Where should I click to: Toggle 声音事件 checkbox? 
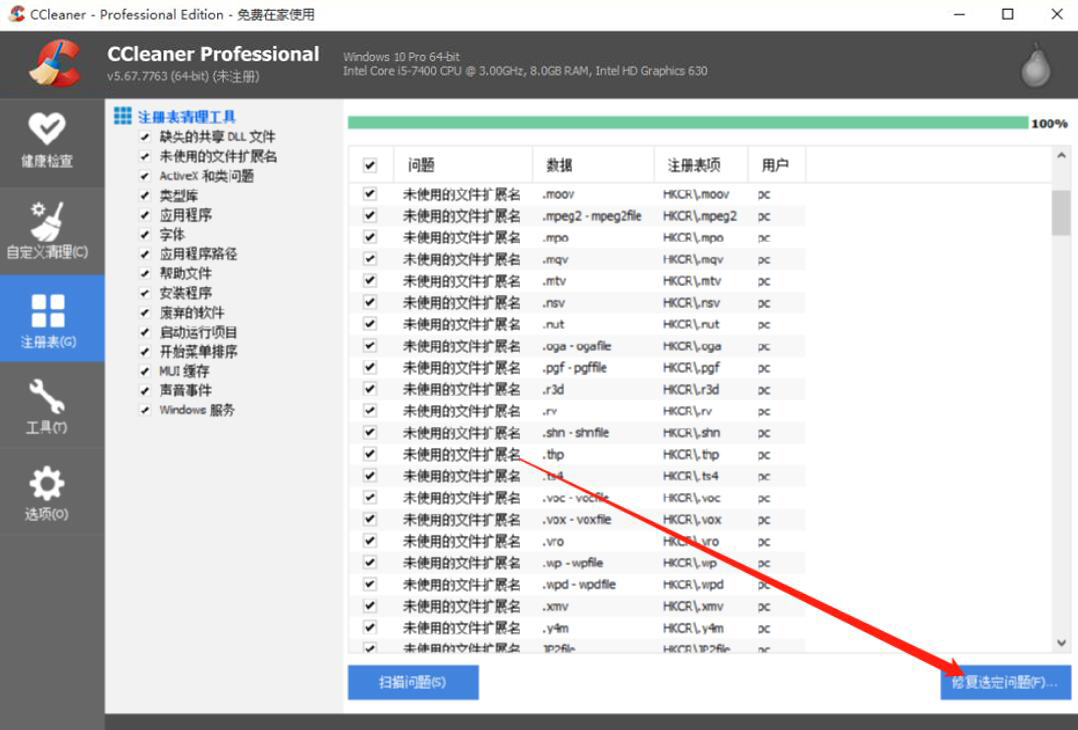point(145,391)
